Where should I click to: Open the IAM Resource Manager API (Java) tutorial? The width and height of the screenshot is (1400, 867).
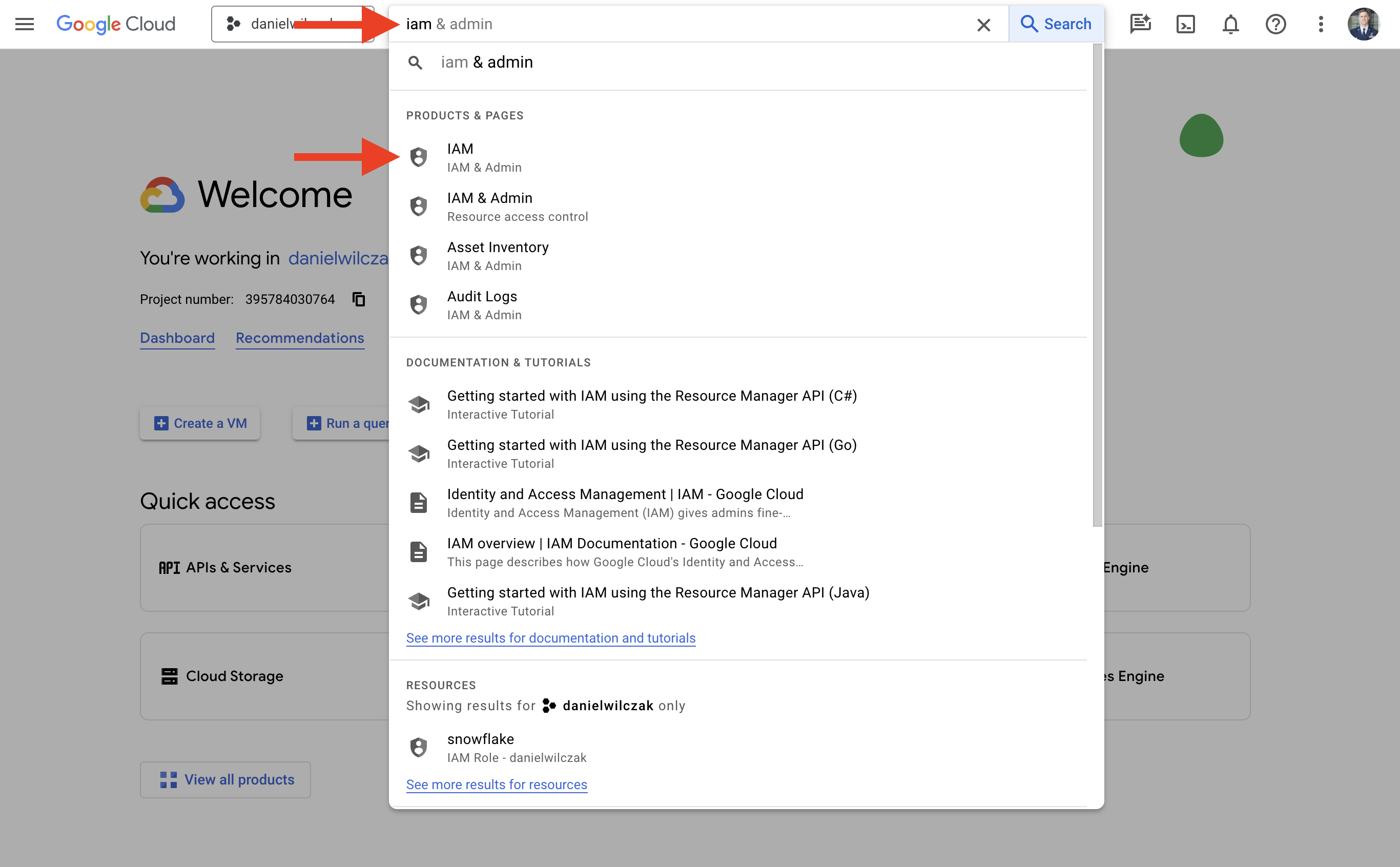pyautogui.click(x=738, y=602)
